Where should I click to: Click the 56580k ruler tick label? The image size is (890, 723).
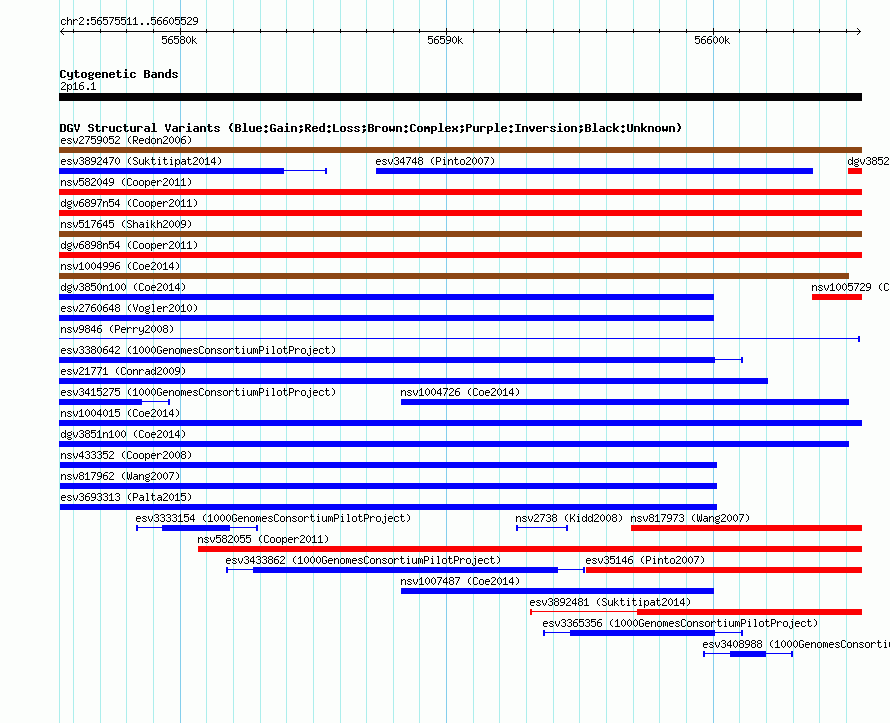[x=179, y=40]
